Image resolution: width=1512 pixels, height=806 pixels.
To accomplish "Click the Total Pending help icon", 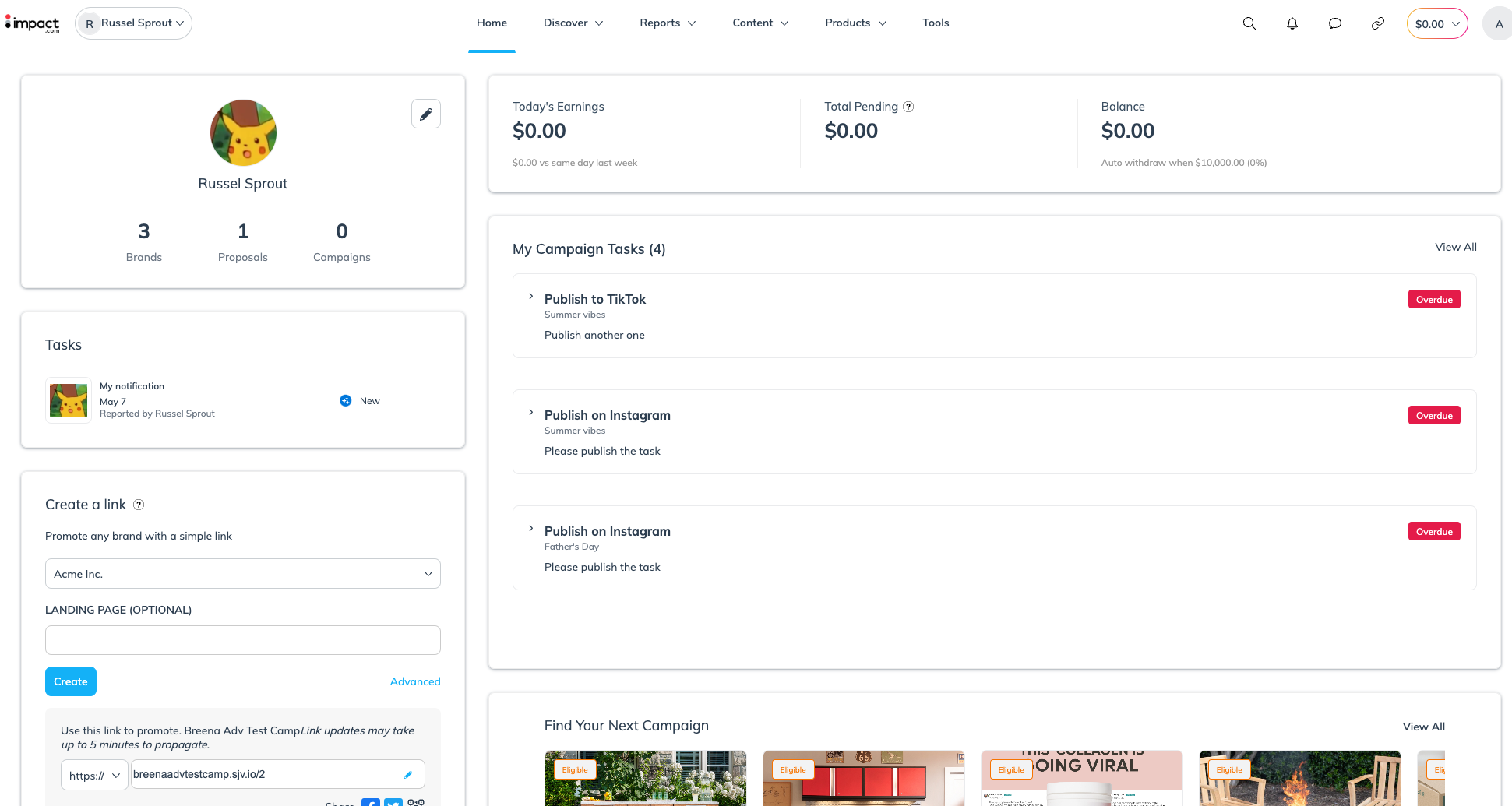I will pyautogui.click(x=908, y=107).
